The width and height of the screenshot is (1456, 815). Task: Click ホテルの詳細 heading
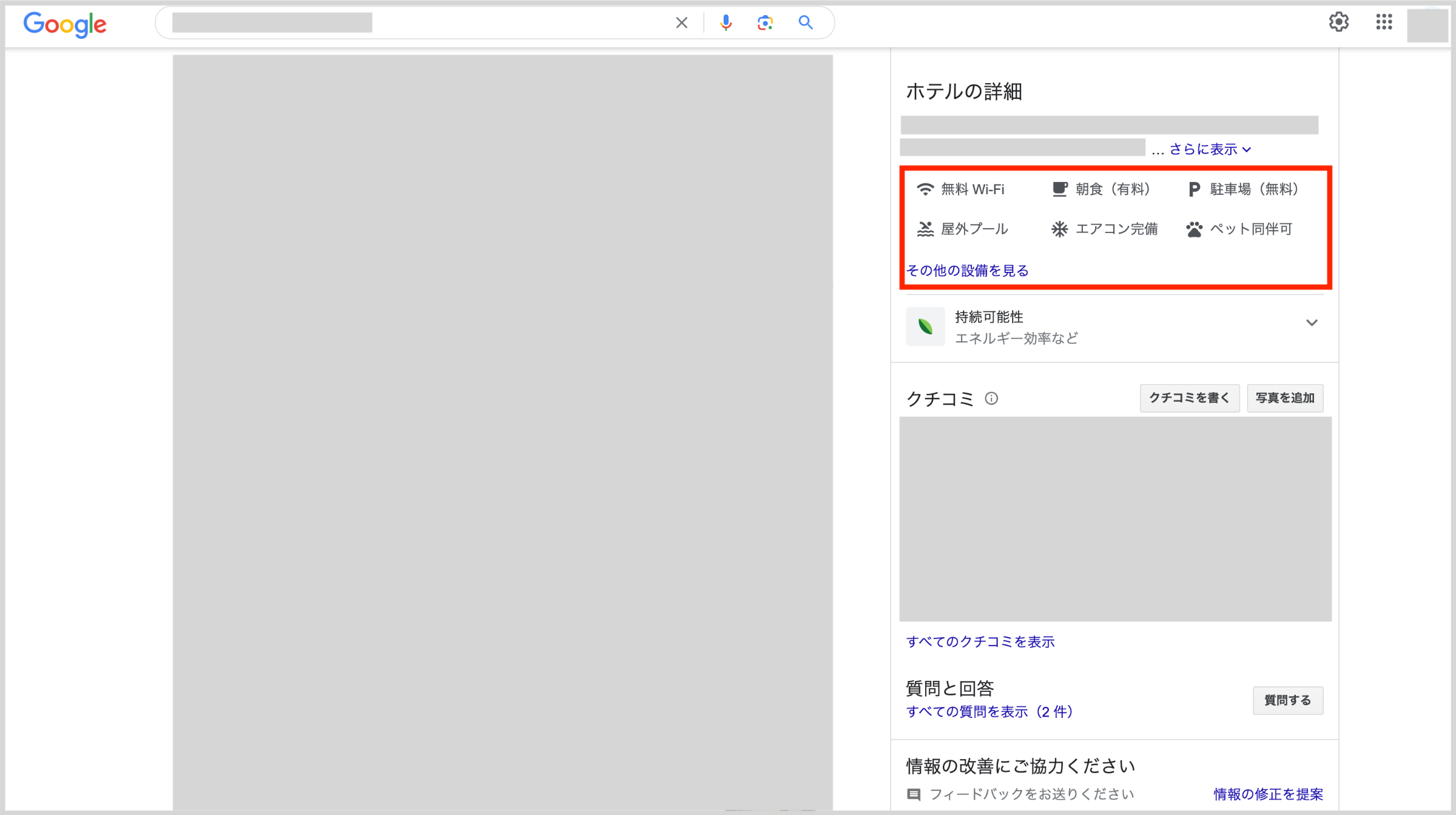coord(964,92)
